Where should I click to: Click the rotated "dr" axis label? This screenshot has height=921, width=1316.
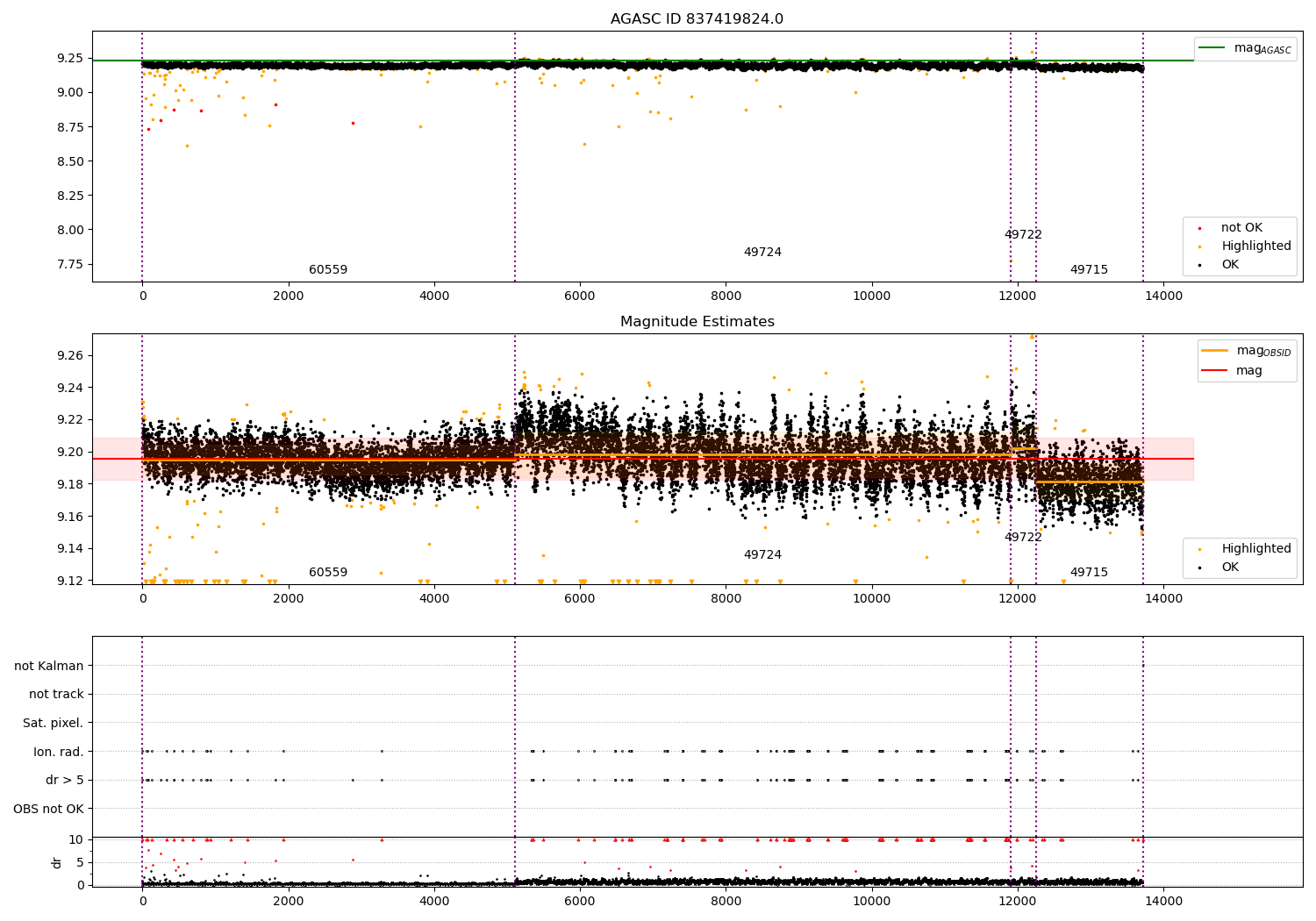57,862
